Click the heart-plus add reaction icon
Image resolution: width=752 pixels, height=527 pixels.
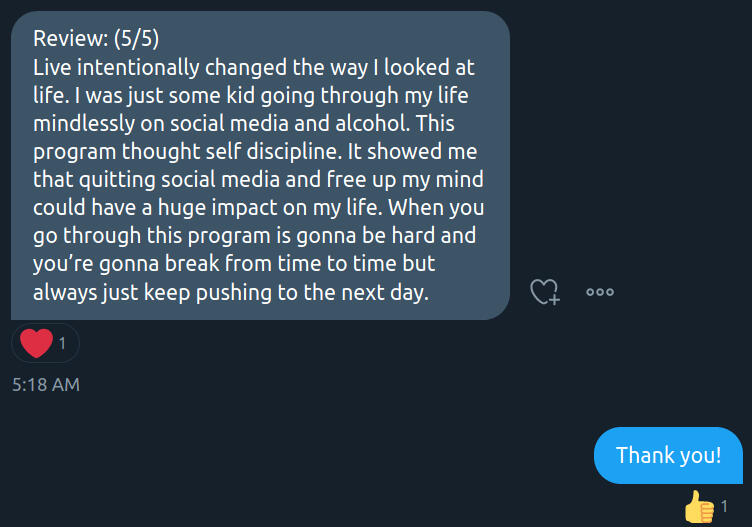[545, 292]
